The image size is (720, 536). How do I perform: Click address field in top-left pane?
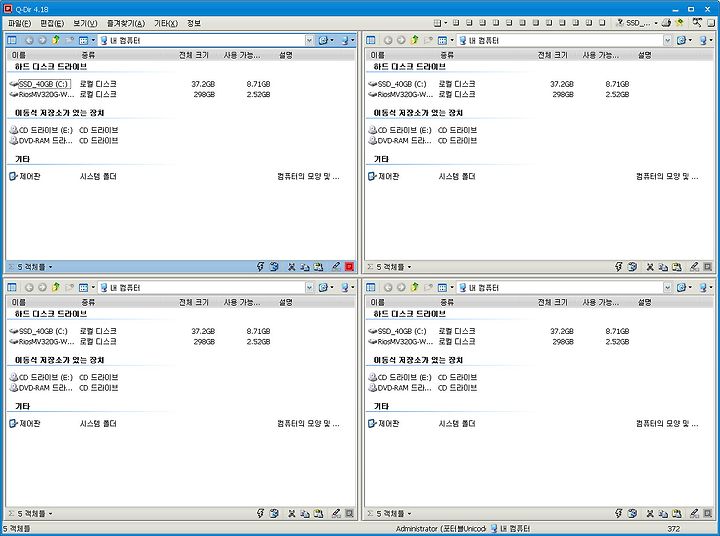(202, 40)
